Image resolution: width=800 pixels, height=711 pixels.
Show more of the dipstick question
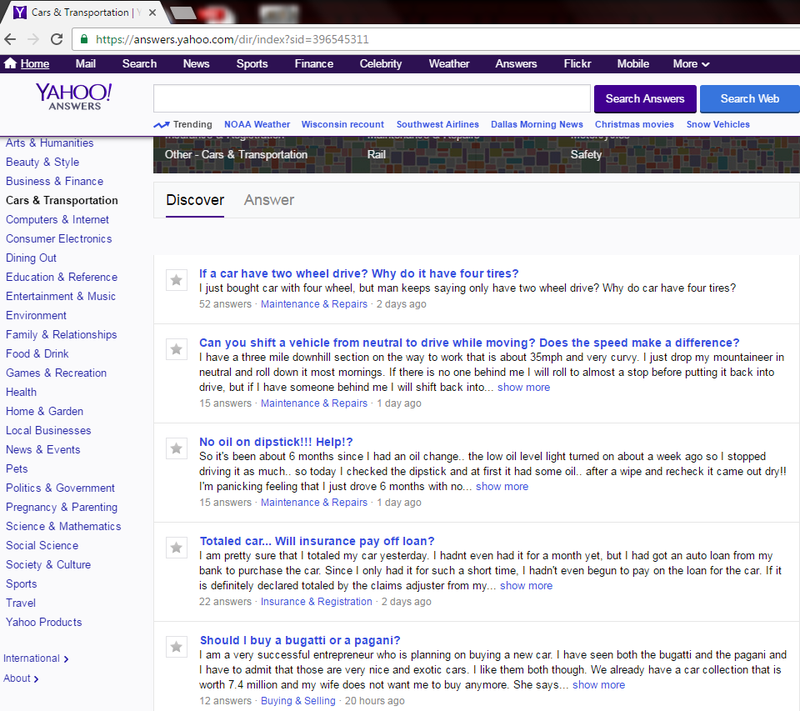coord(502,487)
